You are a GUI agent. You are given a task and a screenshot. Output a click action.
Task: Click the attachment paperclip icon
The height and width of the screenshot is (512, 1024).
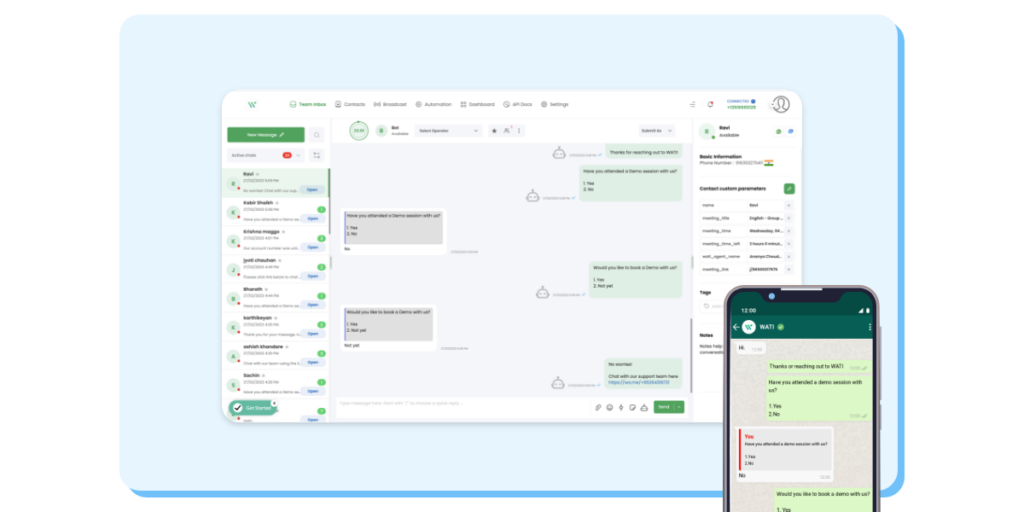coord(598,407)
